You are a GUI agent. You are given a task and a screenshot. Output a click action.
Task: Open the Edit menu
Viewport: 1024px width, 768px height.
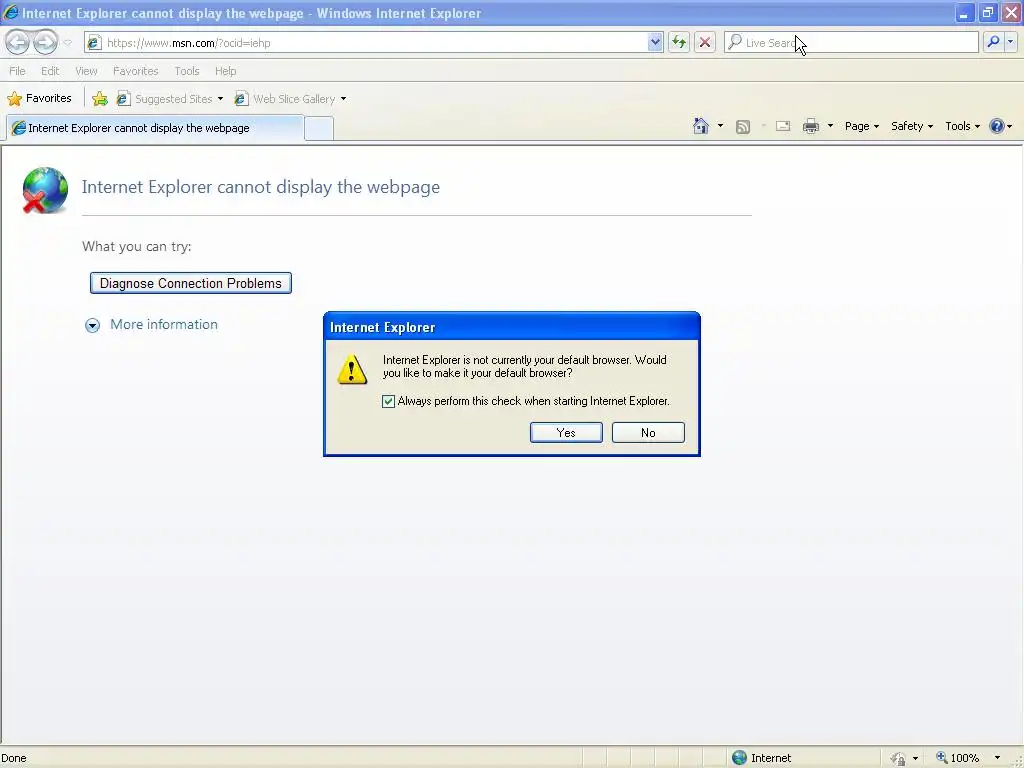click(50, 71)
